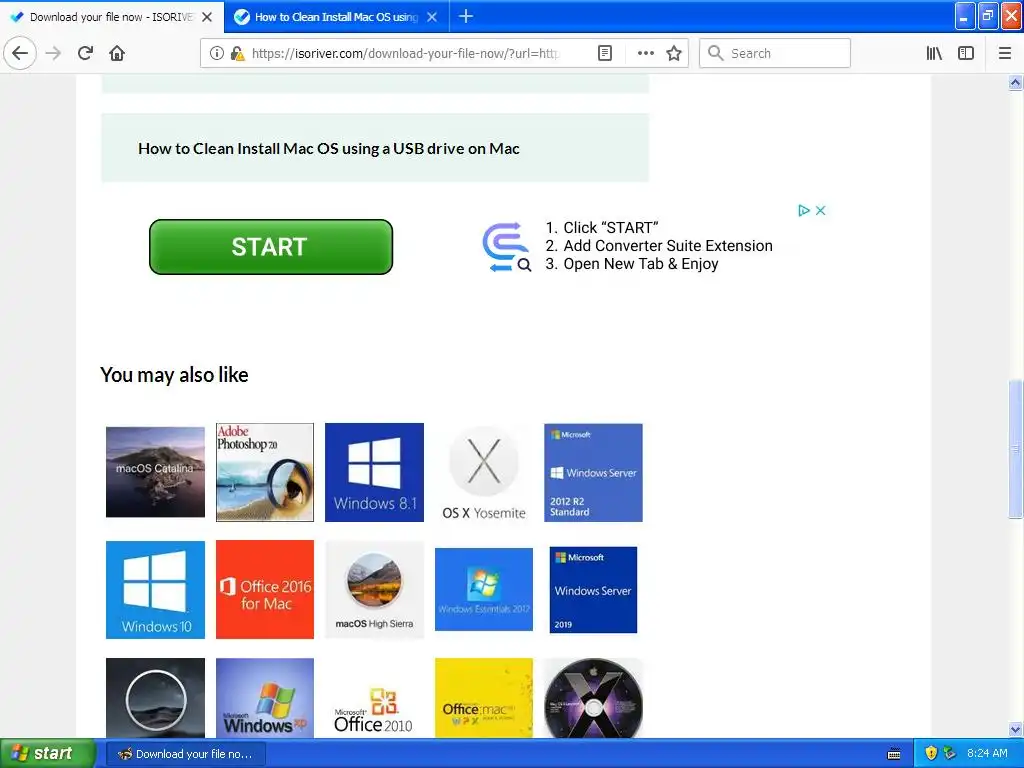The width and height of the screenshot is (1024, 768).
Task: Close the Converter Suite advertisement
Action: click(821, 210)
